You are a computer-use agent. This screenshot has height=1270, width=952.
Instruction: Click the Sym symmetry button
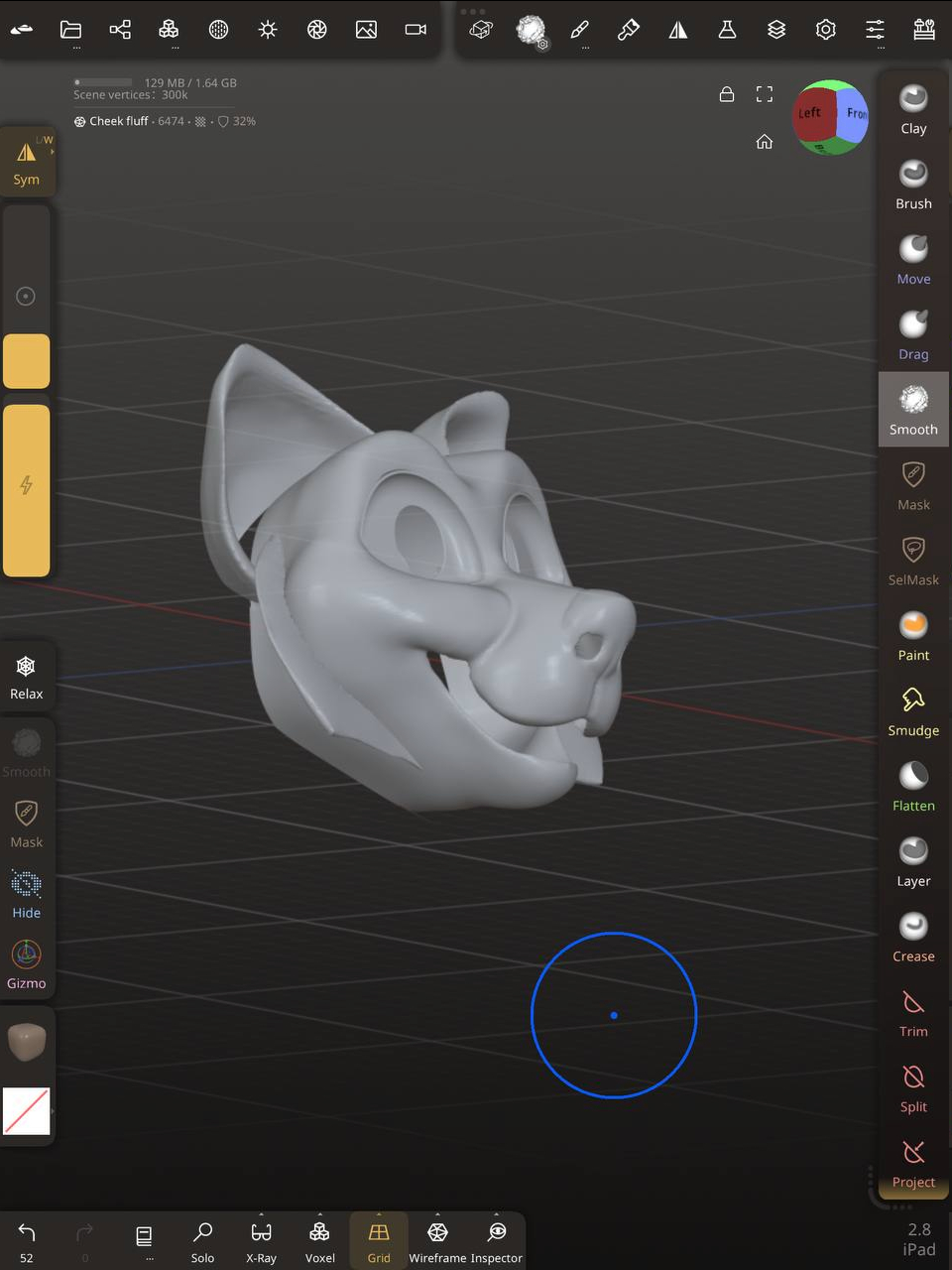point(27,161)
